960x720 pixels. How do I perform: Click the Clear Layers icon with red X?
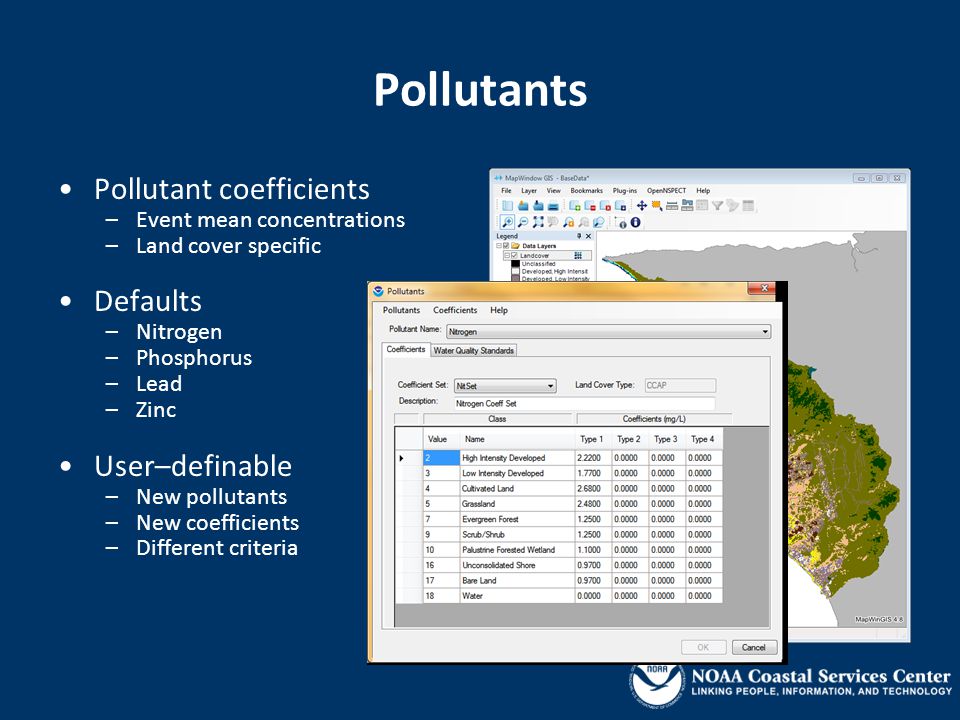point(606,206)
